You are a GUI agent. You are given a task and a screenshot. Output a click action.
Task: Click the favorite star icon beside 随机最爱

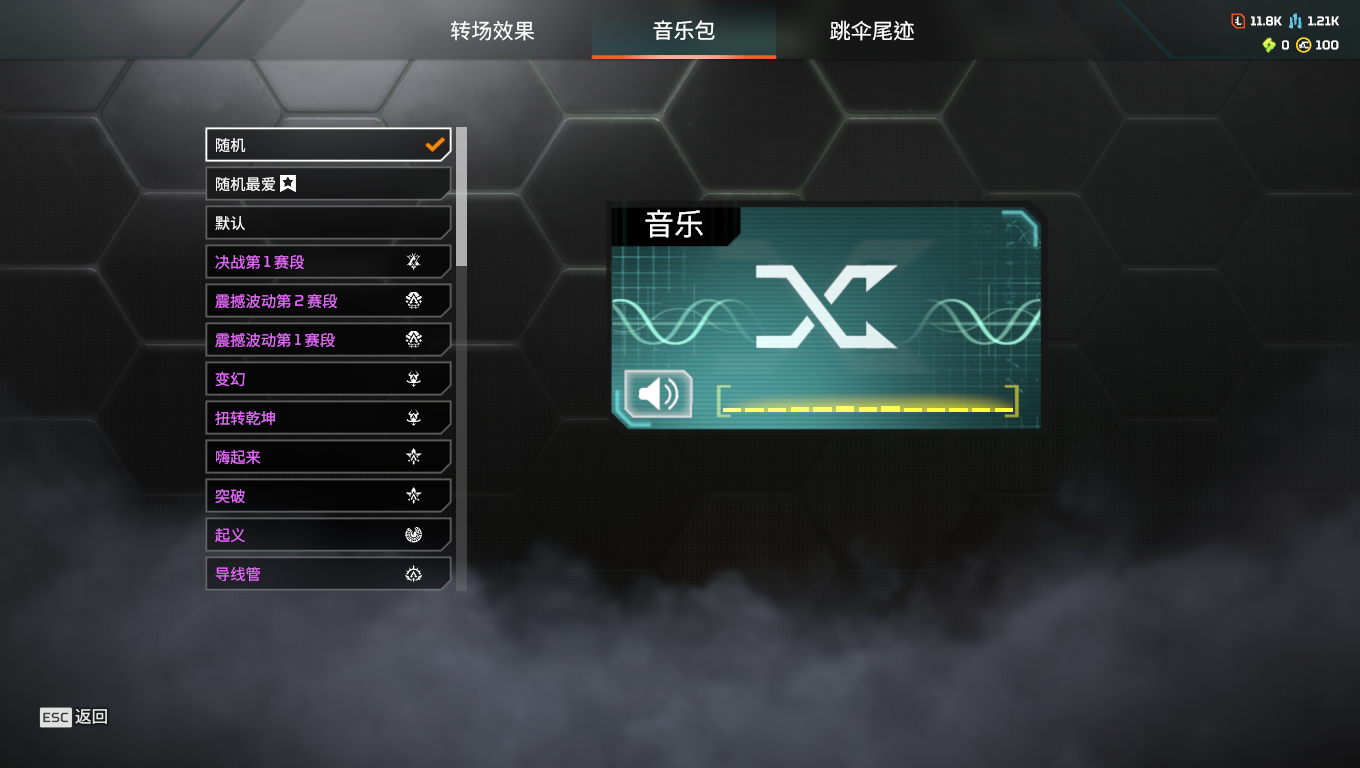point(288,184)
